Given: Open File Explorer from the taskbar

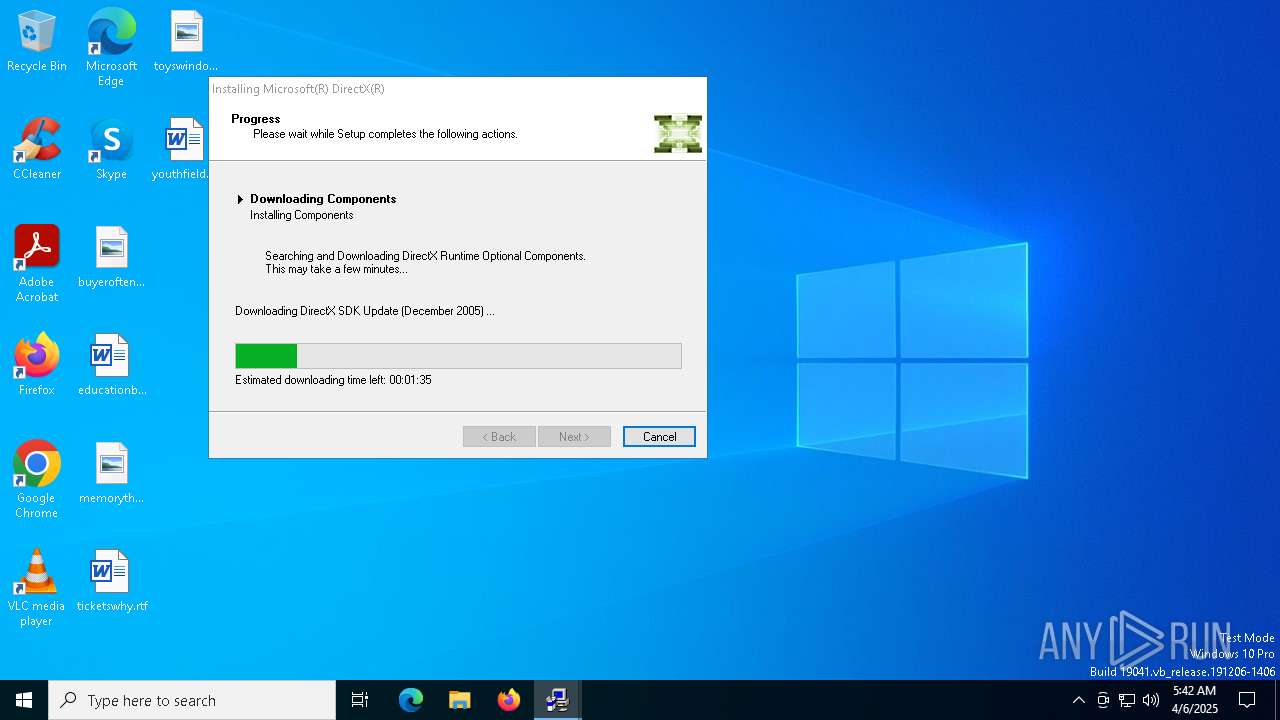Looking at the screenshot, I should (x=460, y=700).
